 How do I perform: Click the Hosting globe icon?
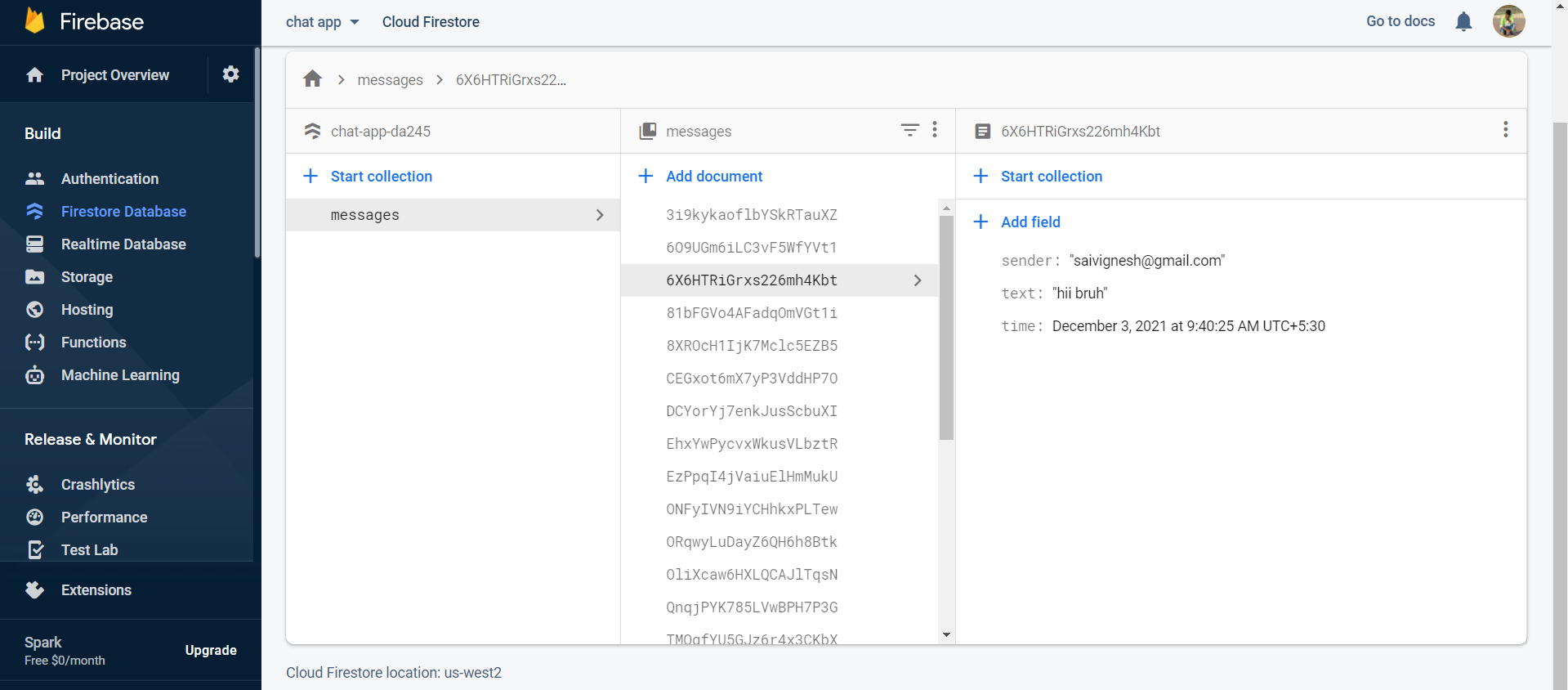tap(34, 309)
